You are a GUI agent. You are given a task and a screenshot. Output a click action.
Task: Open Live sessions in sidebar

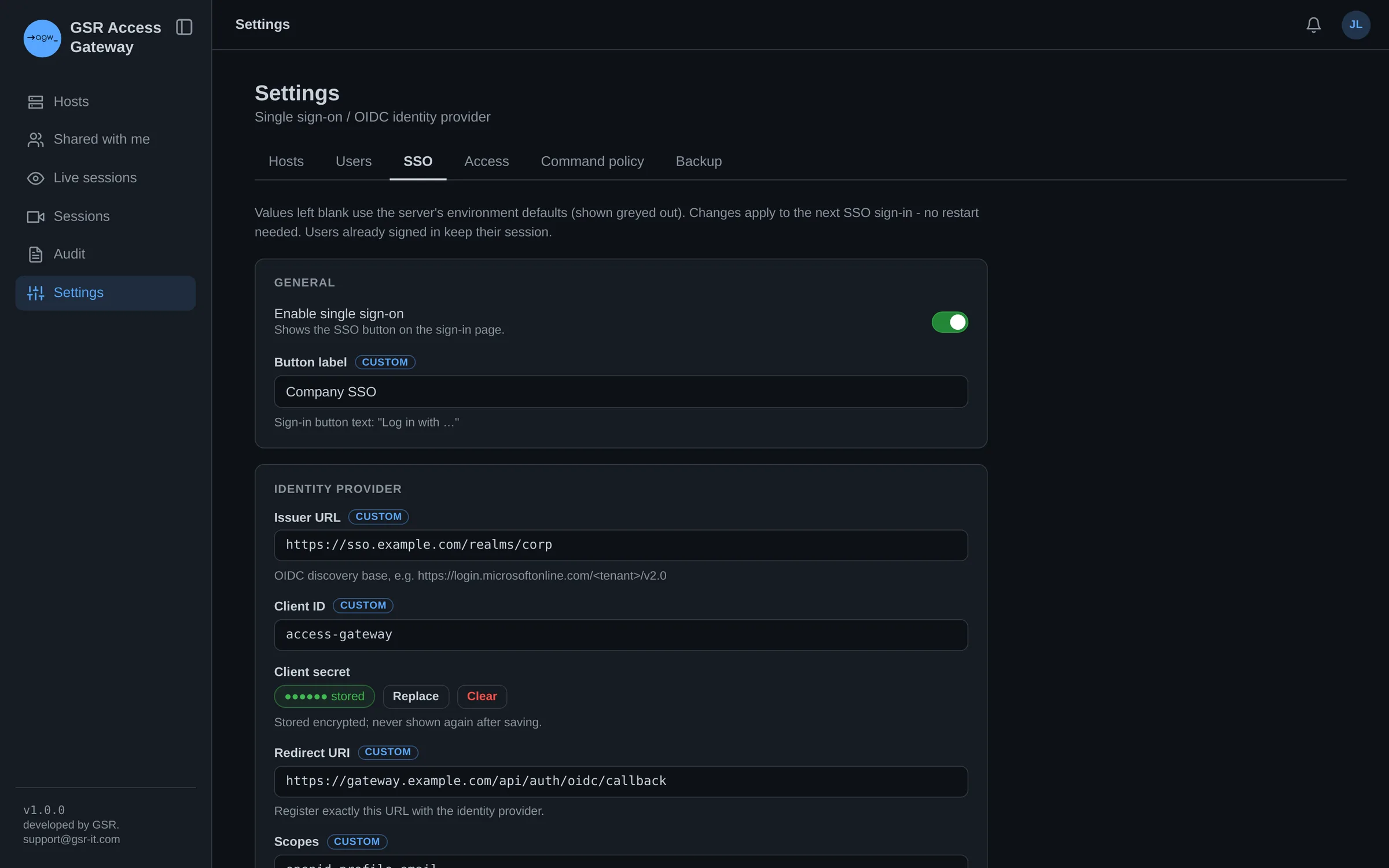tap(105, 178)
